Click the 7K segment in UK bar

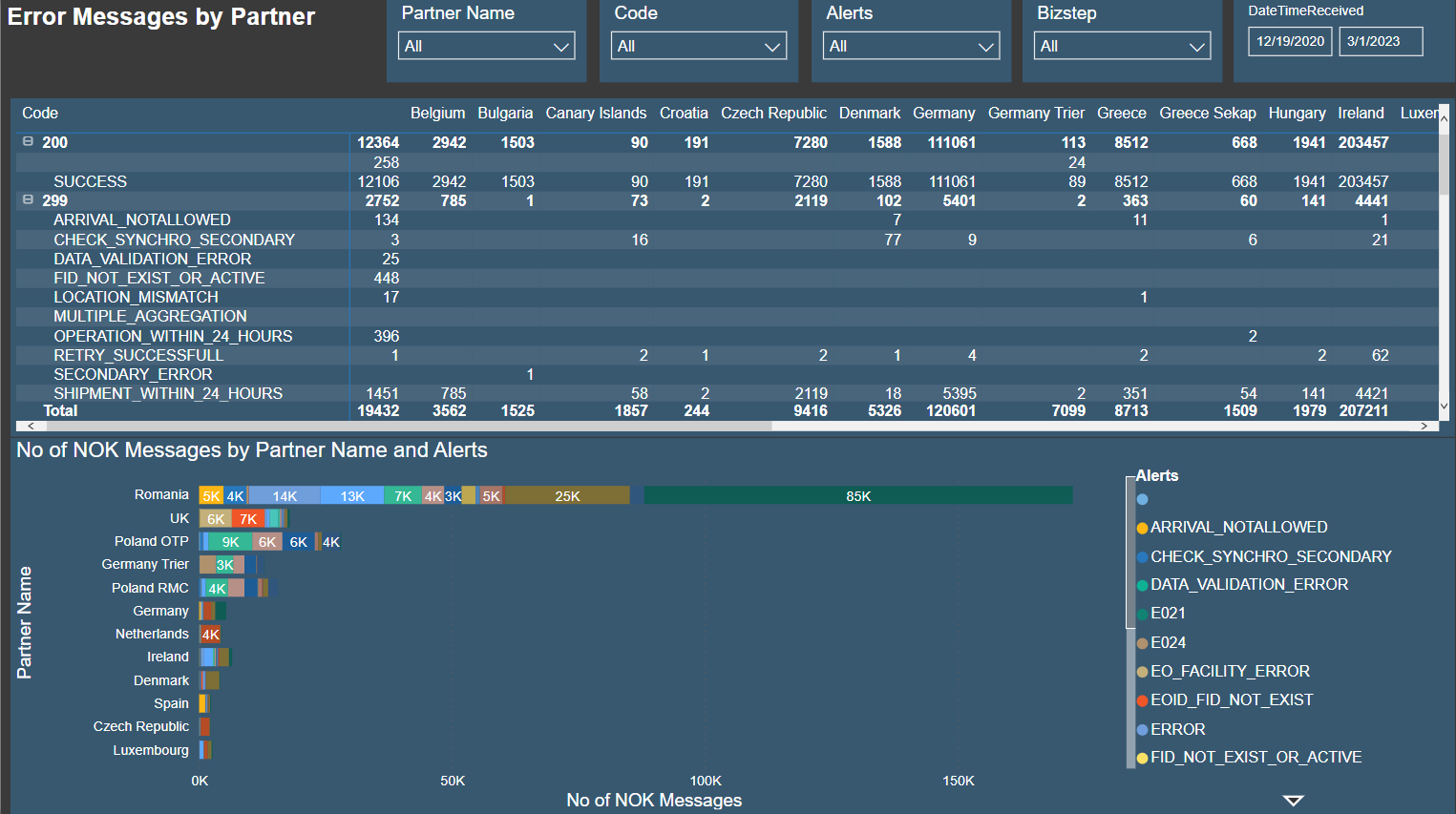(x=248, y=518)
